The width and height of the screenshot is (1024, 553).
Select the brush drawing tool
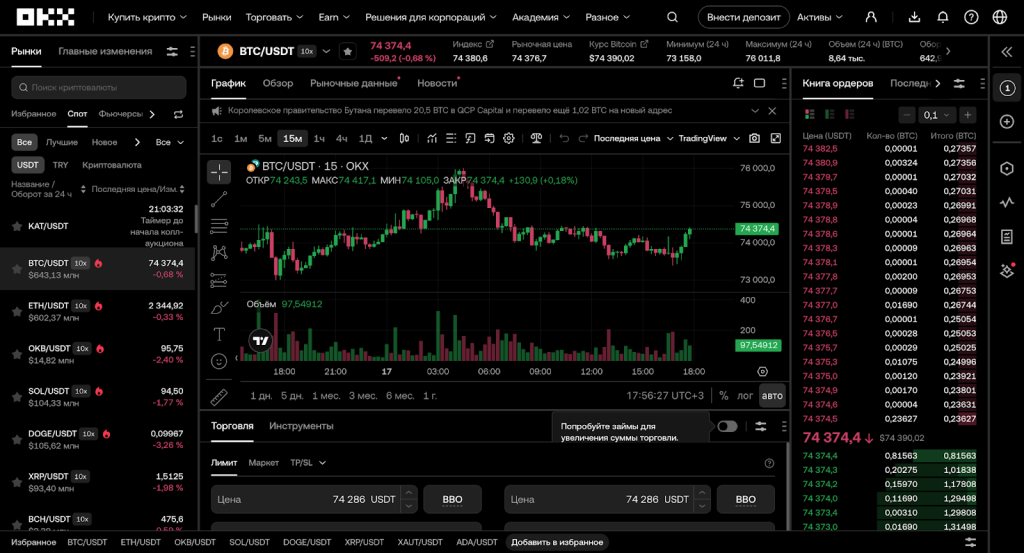pos(219,308)
